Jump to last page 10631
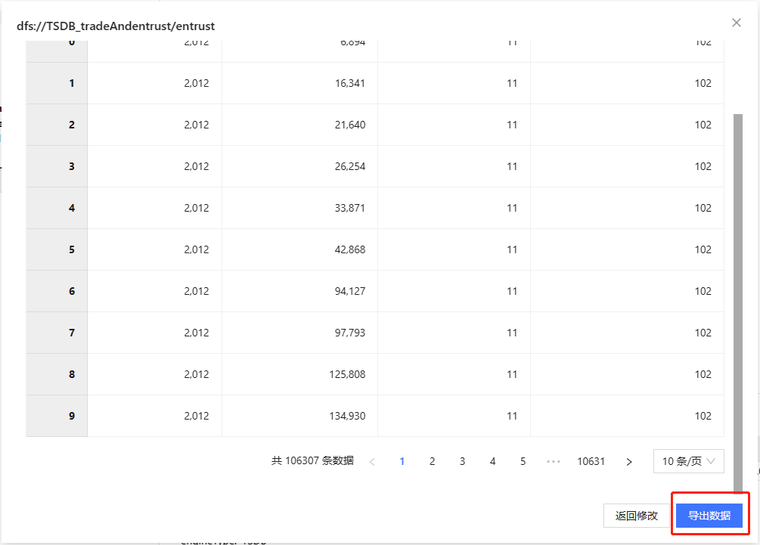 [x=591, y=462]
